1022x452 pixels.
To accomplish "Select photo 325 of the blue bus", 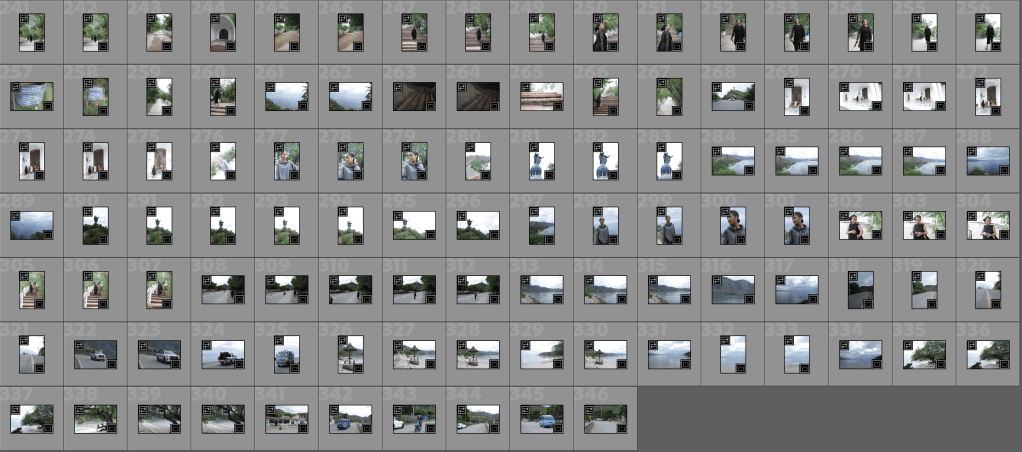I will [287, 354].
